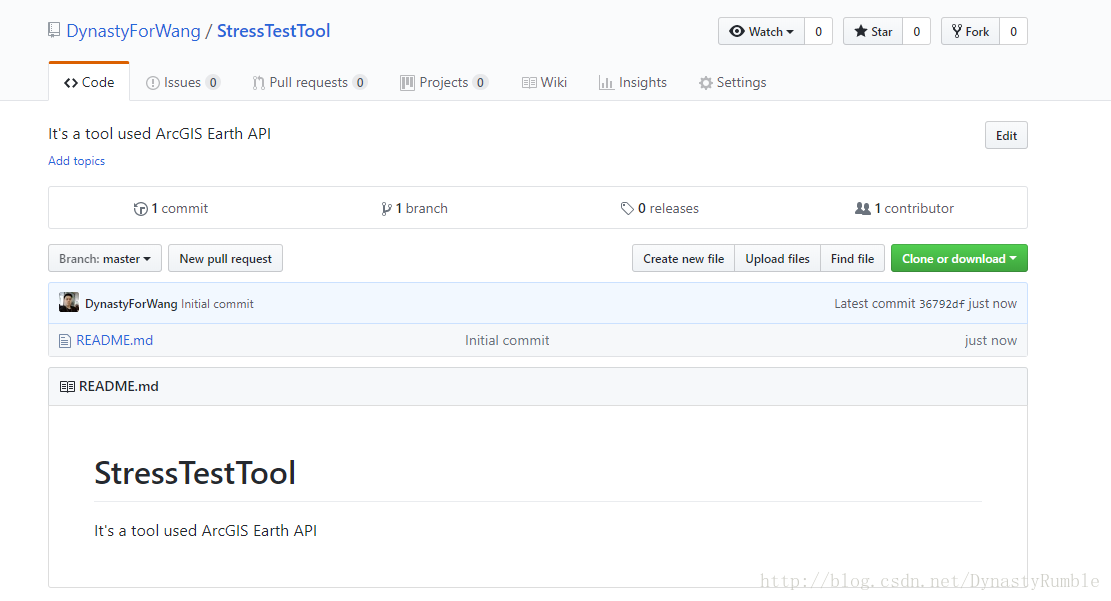This screenshot has width=1111, height=601.
Task: Click the contributors people icon
Action: click(862, 208)
